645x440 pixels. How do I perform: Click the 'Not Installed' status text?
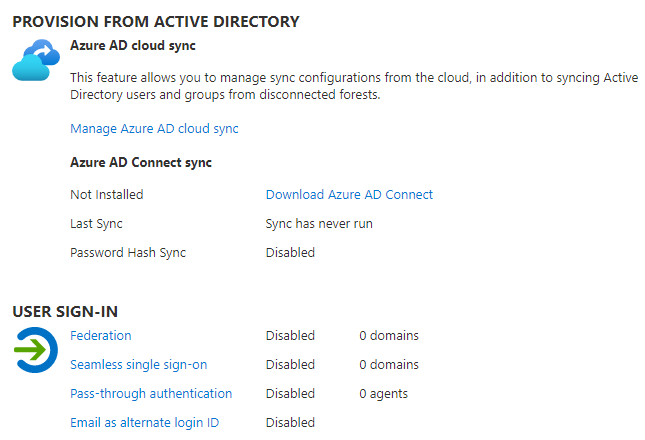[x=107, y=195]
